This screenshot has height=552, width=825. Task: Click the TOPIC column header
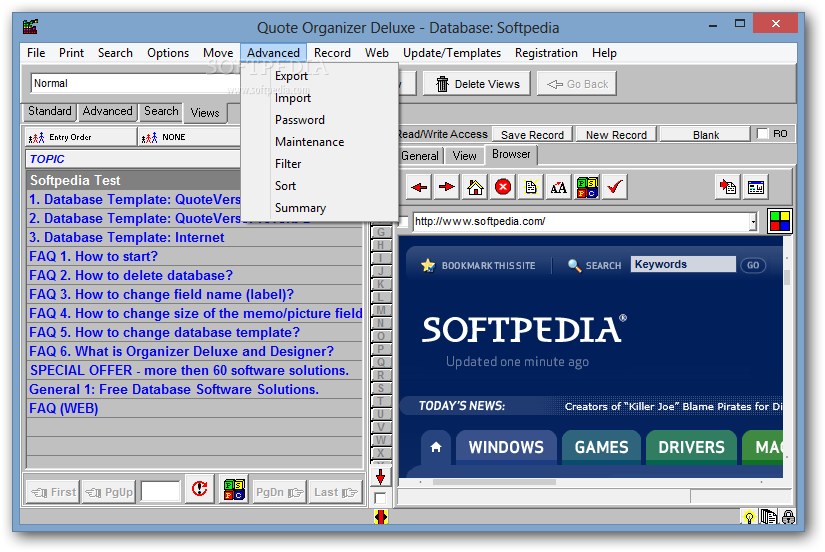click(x=133, y=159)
